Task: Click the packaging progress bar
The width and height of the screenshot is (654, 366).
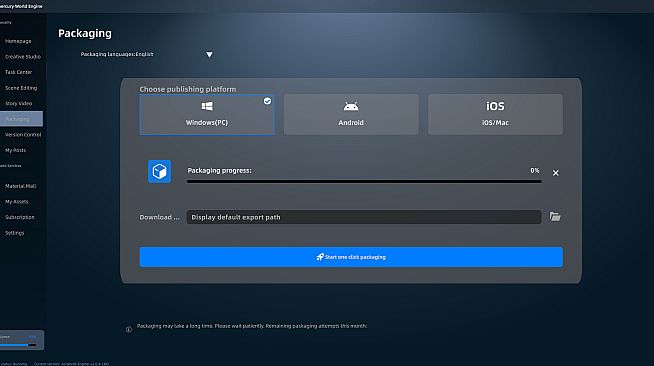Action: click(x=364, y=182)
